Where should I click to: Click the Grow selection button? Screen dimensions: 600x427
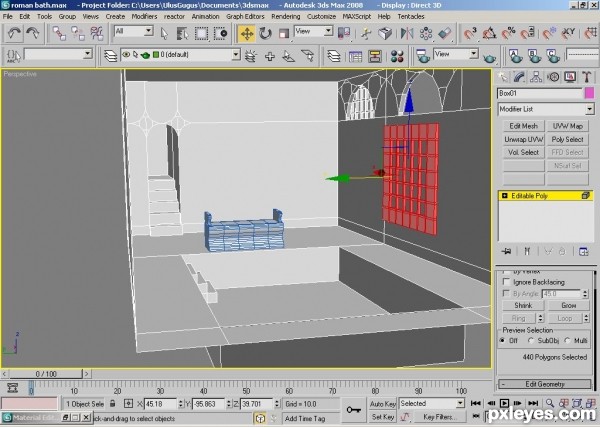[569, 305]
